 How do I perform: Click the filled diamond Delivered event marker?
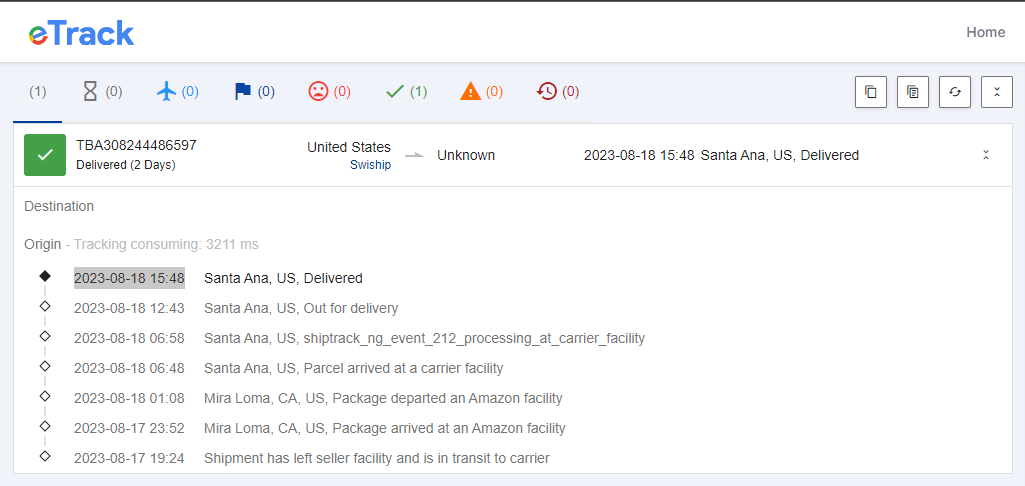coord(44,276)
